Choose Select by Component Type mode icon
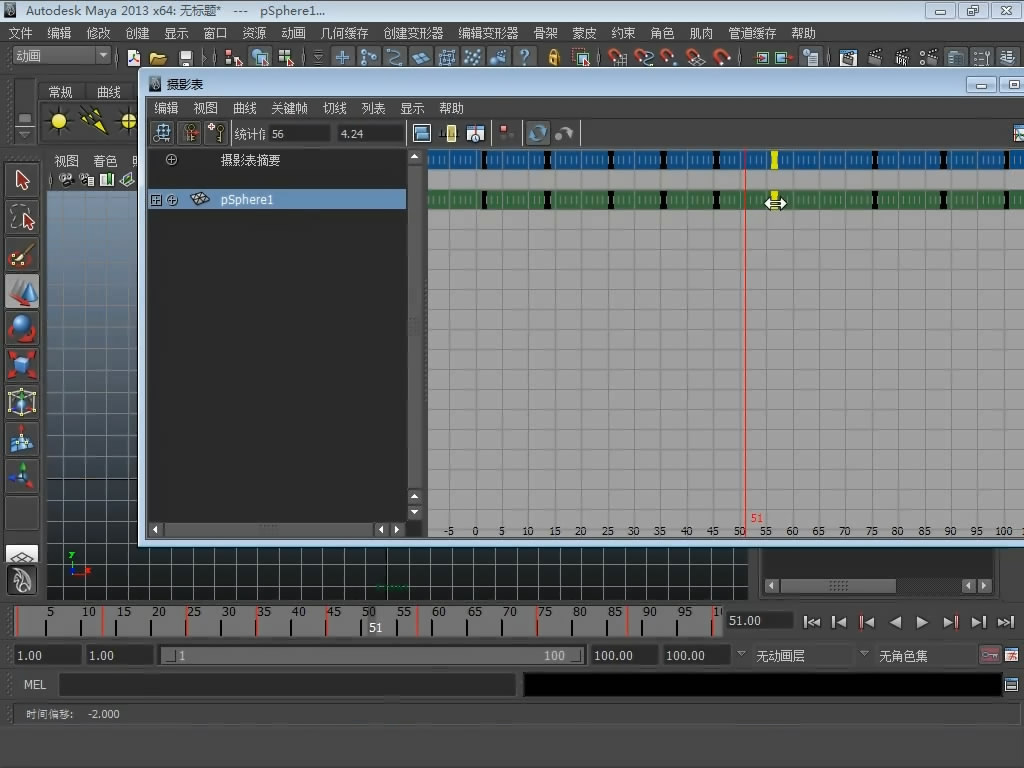 286,57
